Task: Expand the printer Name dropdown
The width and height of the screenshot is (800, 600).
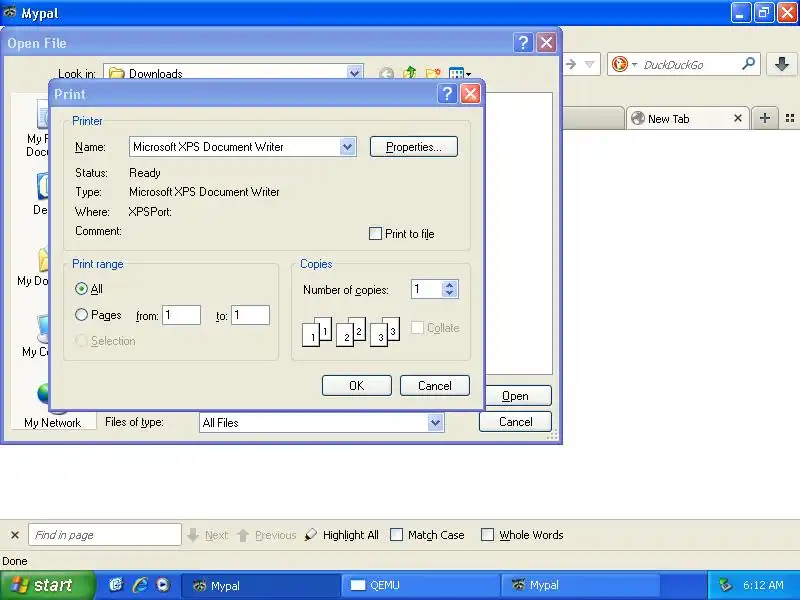Action: [347, 147]
